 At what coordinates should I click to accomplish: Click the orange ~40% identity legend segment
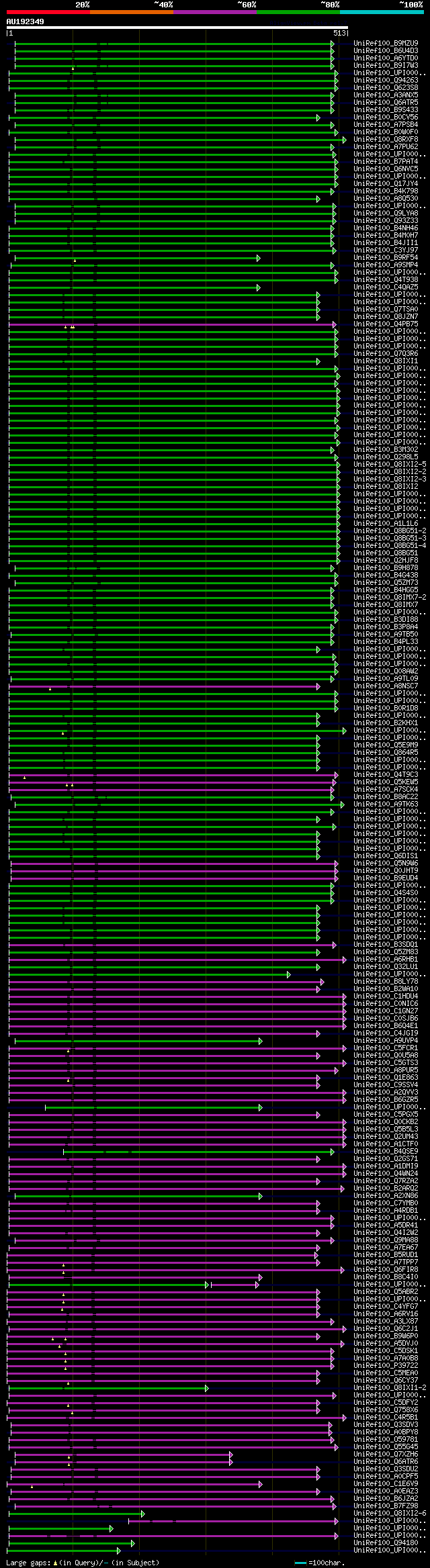click(x=131, y=12)
